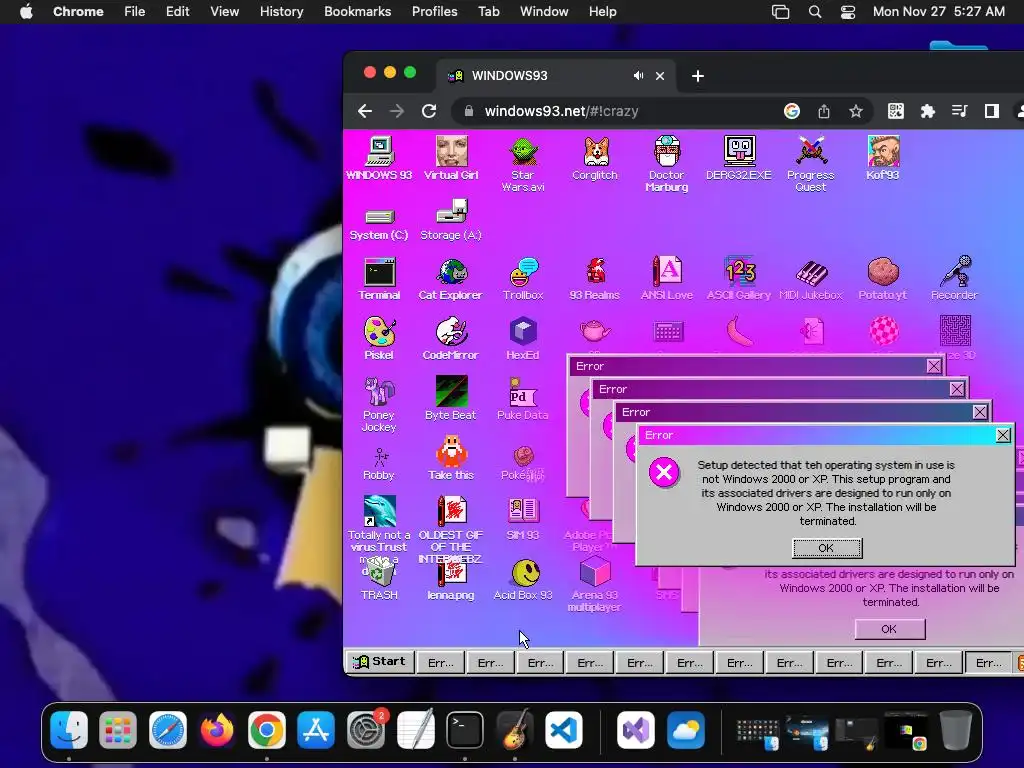Launch Firefox from the Dock
The image size is (1024, 768).
coord(217,729)
